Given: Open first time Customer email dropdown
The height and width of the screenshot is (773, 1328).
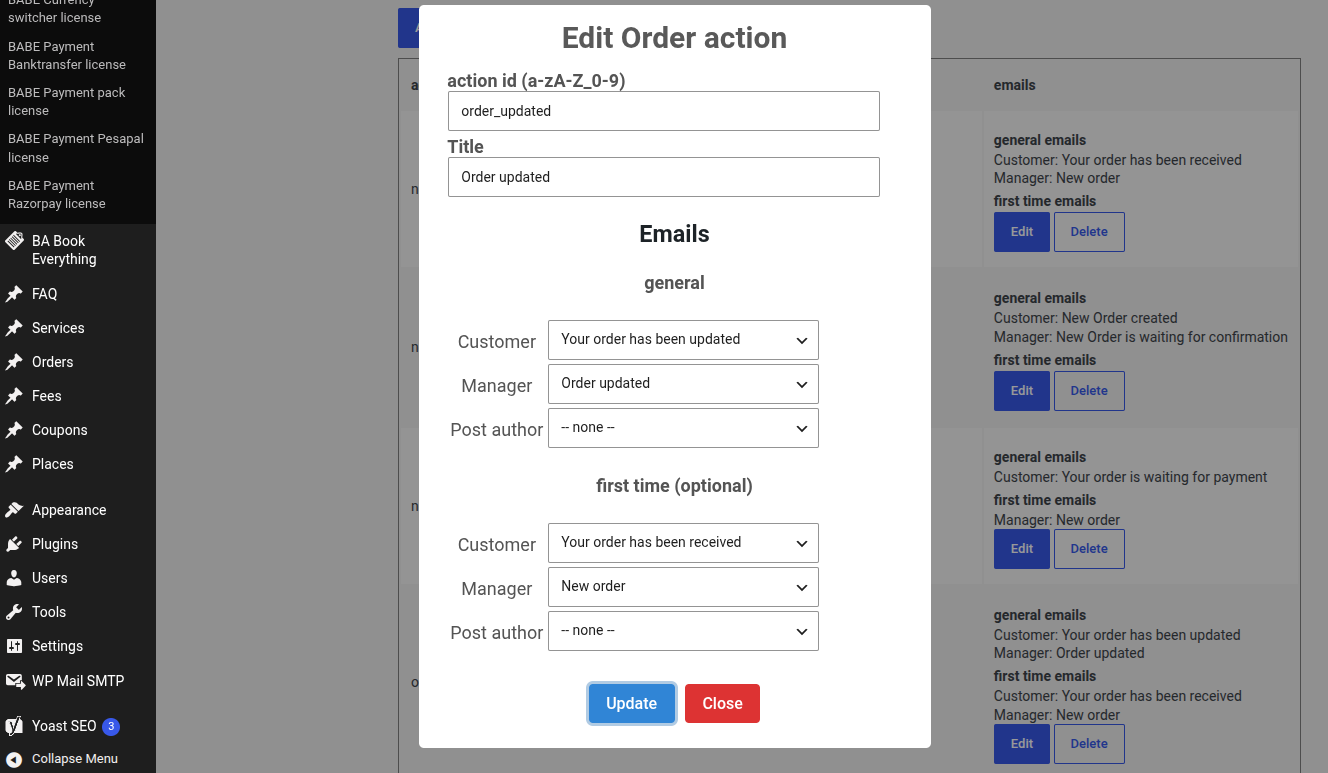Looking at the screenshot, I should click(x=683, y=543).
